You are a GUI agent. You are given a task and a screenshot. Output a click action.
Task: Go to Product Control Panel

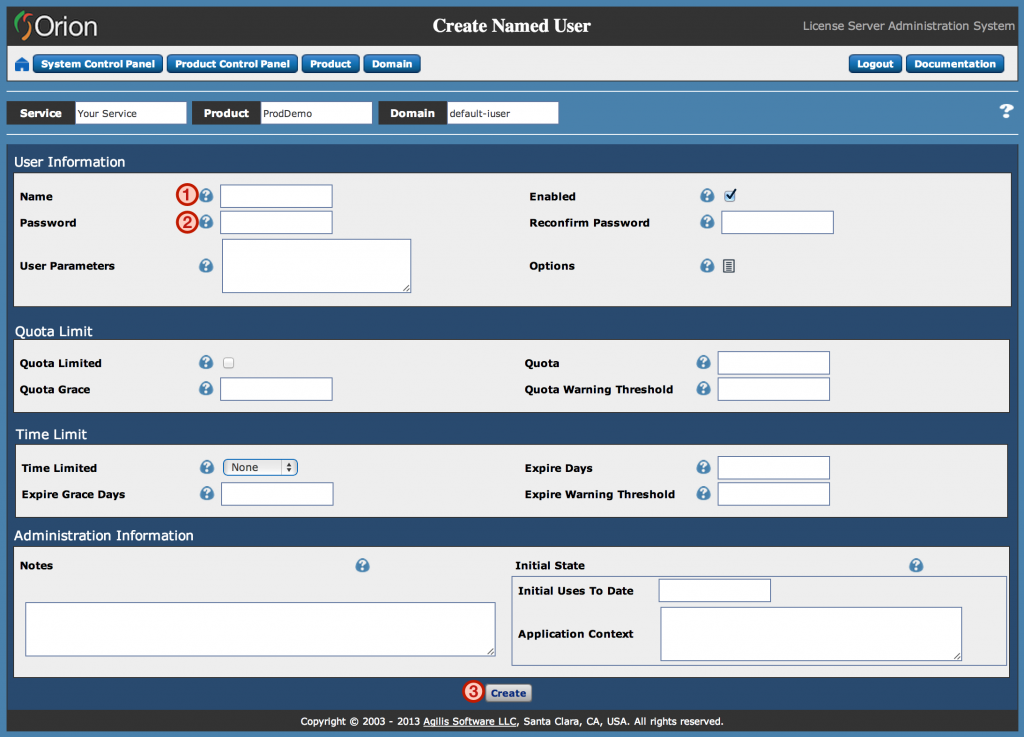coord(232,64)
